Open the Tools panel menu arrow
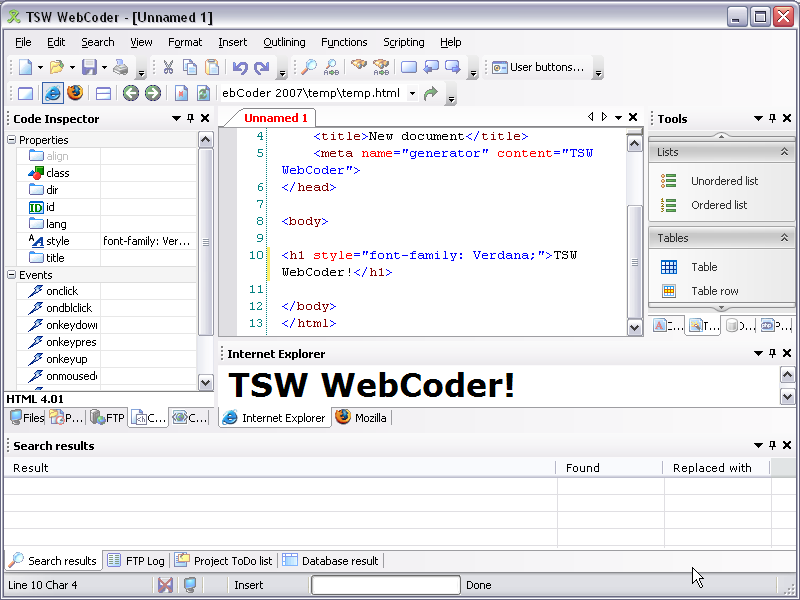The width and height of the screenshot is (800, 600). [758, 118]
